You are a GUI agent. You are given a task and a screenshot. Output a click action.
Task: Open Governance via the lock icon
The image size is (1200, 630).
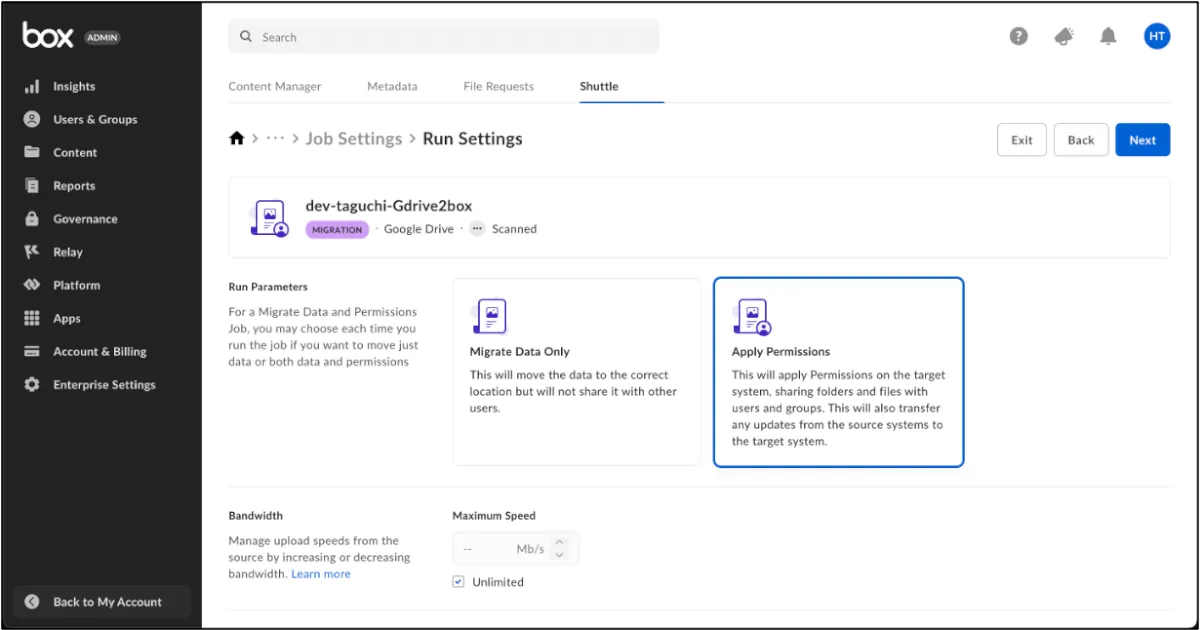[x=32, y=219]
